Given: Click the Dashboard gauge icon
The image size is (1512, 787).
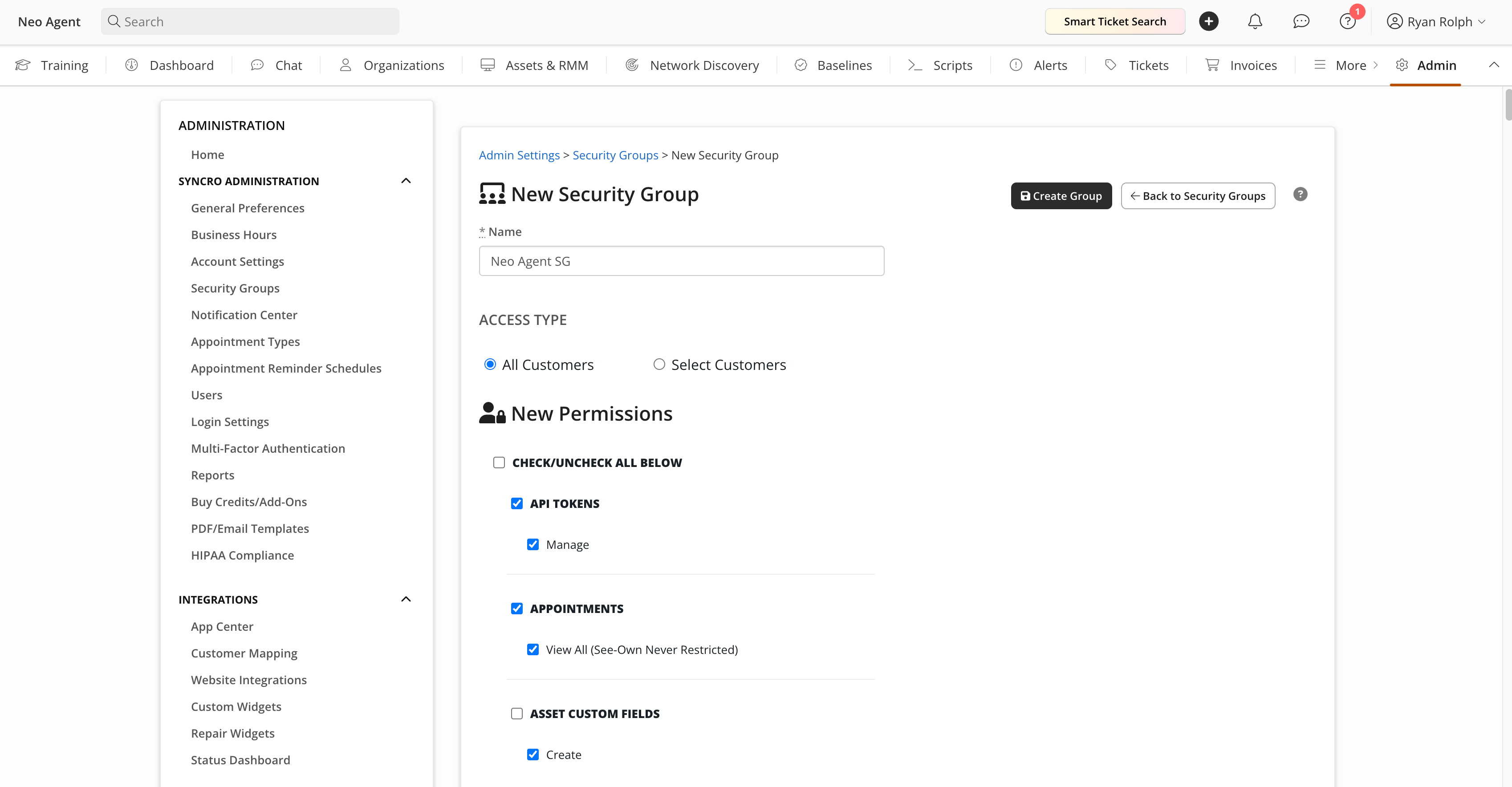Looking at the screenshot, I should tap(131, 65).
